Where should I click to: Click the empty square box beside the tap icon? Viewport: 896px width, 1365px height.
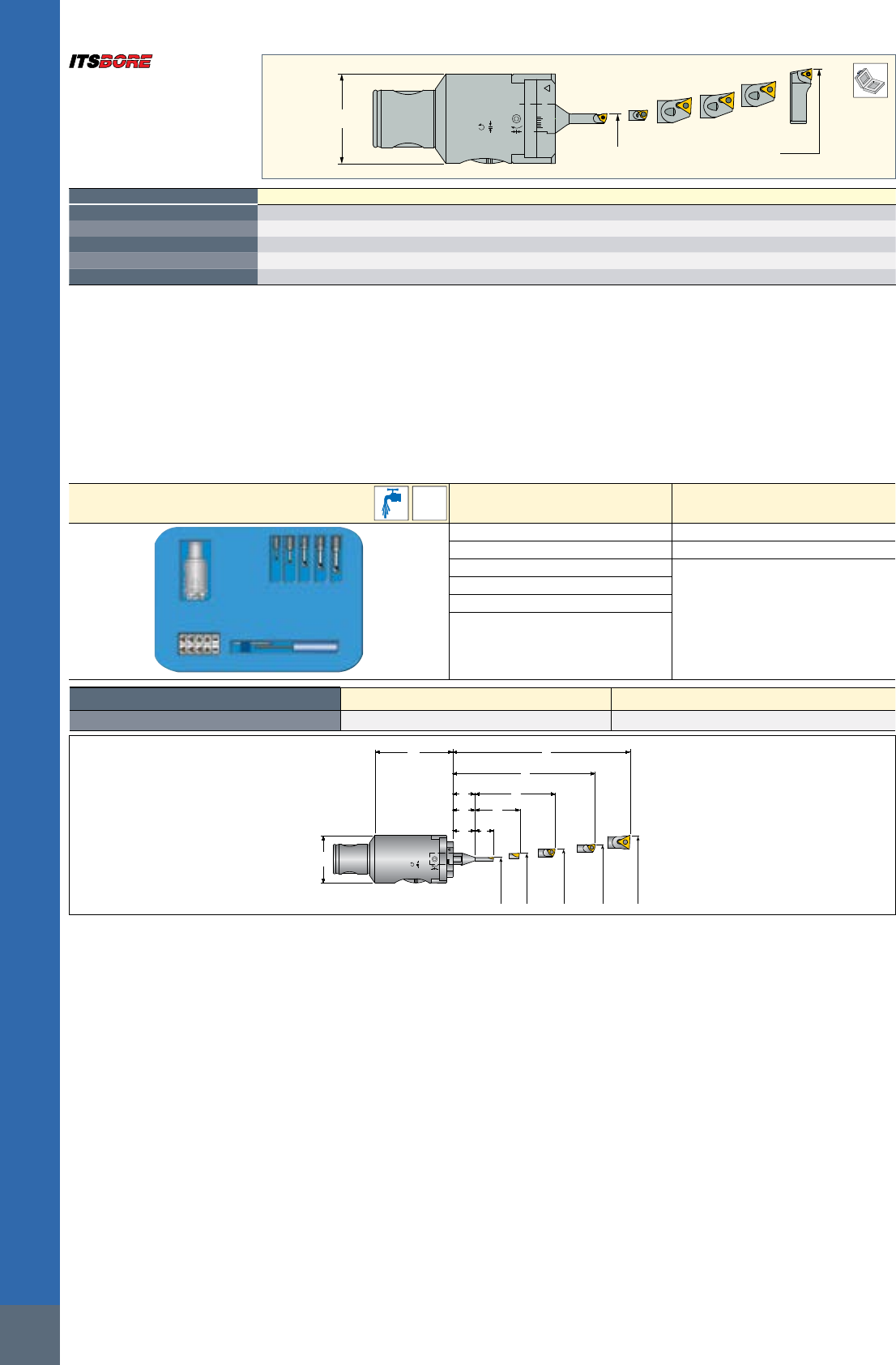coord(429,503)
